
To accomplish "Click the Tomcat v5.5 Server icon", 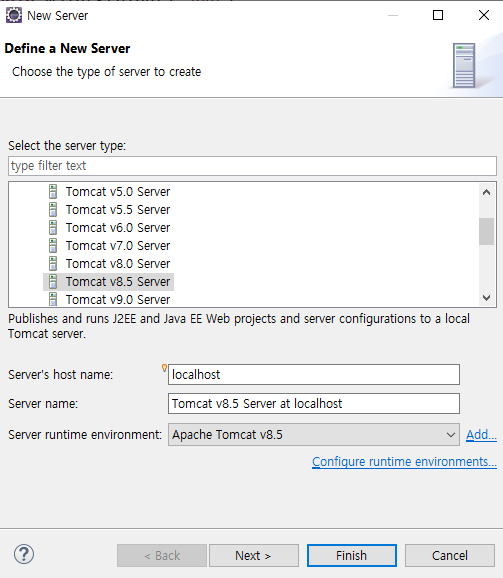I will (x=53, y=210).
